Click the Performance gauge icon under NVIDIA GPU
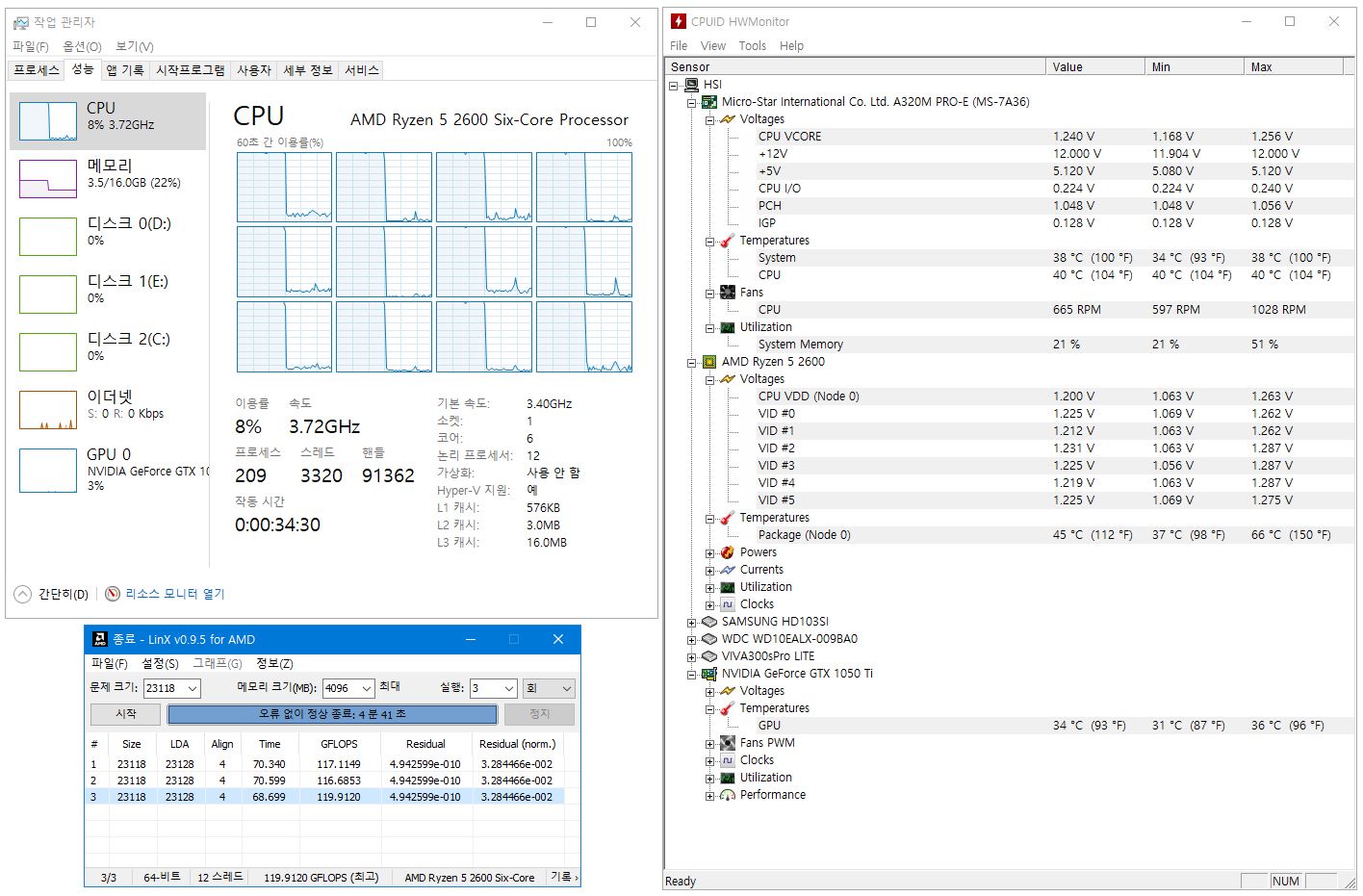Viewport: 1363px width, 896px height. click(x=728, y=795)
